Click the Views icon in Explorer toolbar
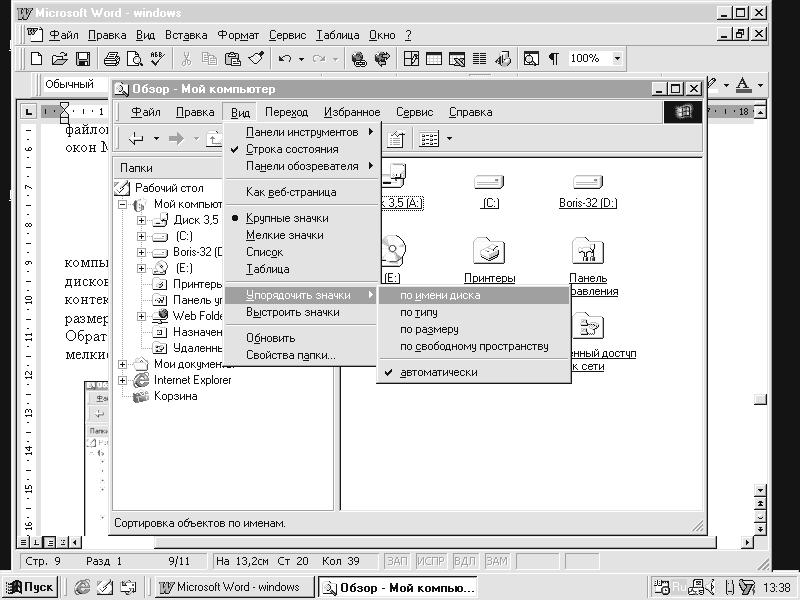 click(x=429, y=138)
